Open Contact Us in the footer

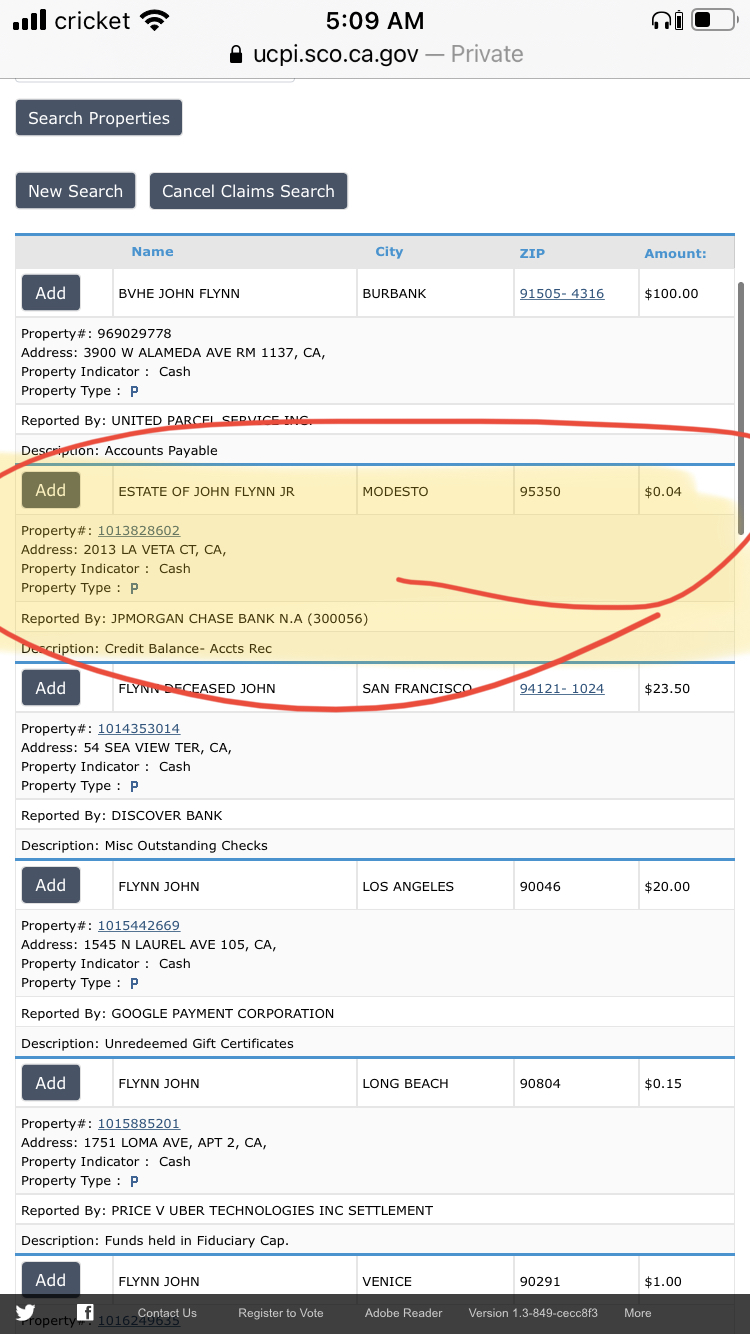click(x=167, y=1313)
